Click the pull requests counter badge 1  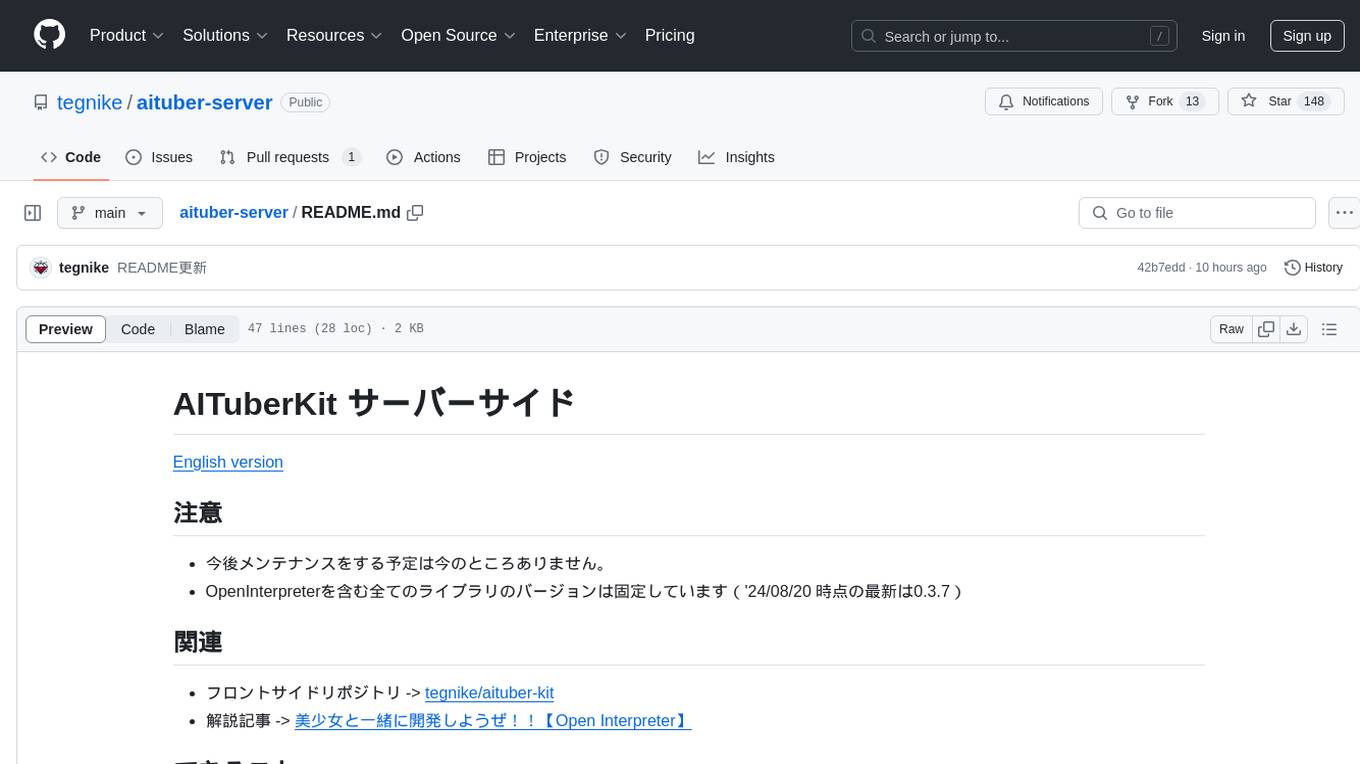(x=351, y=157)
